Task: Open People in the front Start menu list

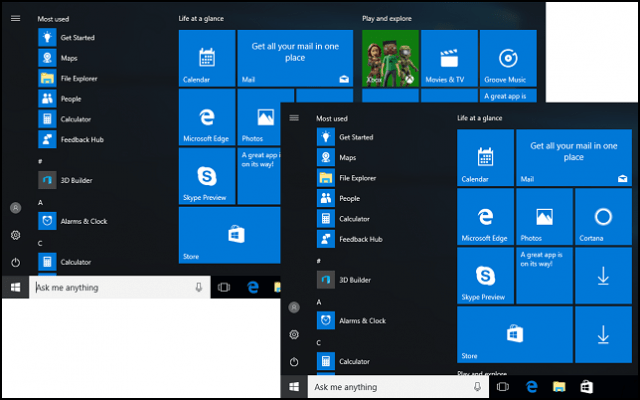Action: coord(339,198)
